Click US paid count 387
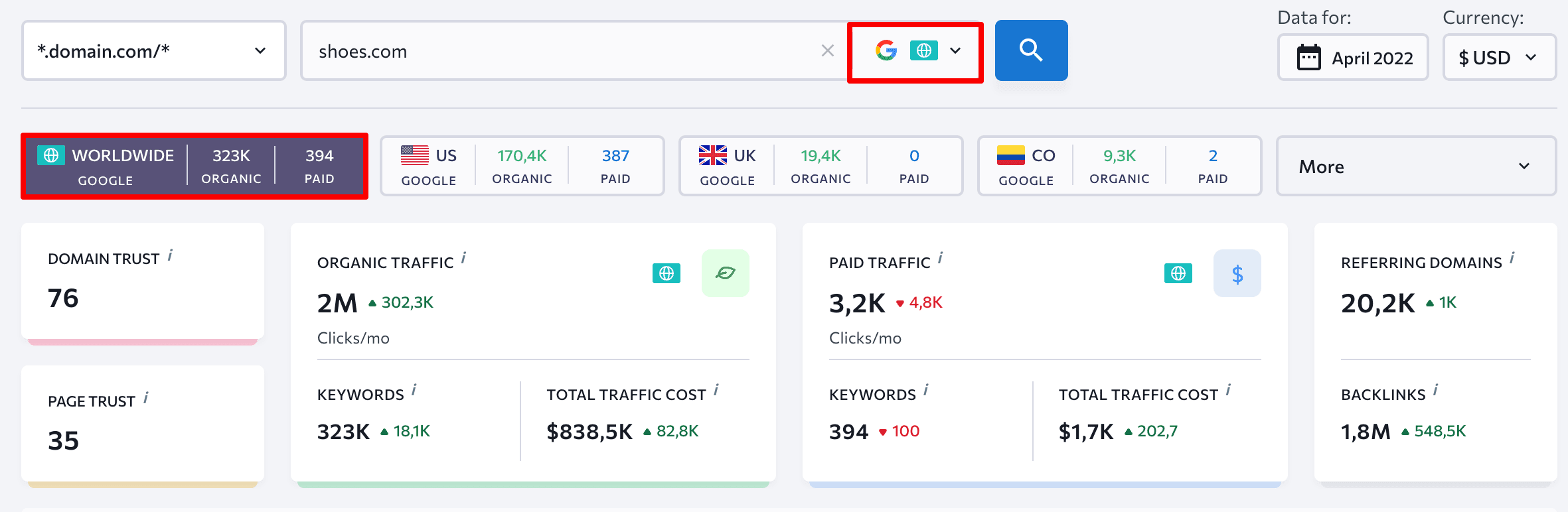This screenshot has height=512, width=1568. coord(615,156)
